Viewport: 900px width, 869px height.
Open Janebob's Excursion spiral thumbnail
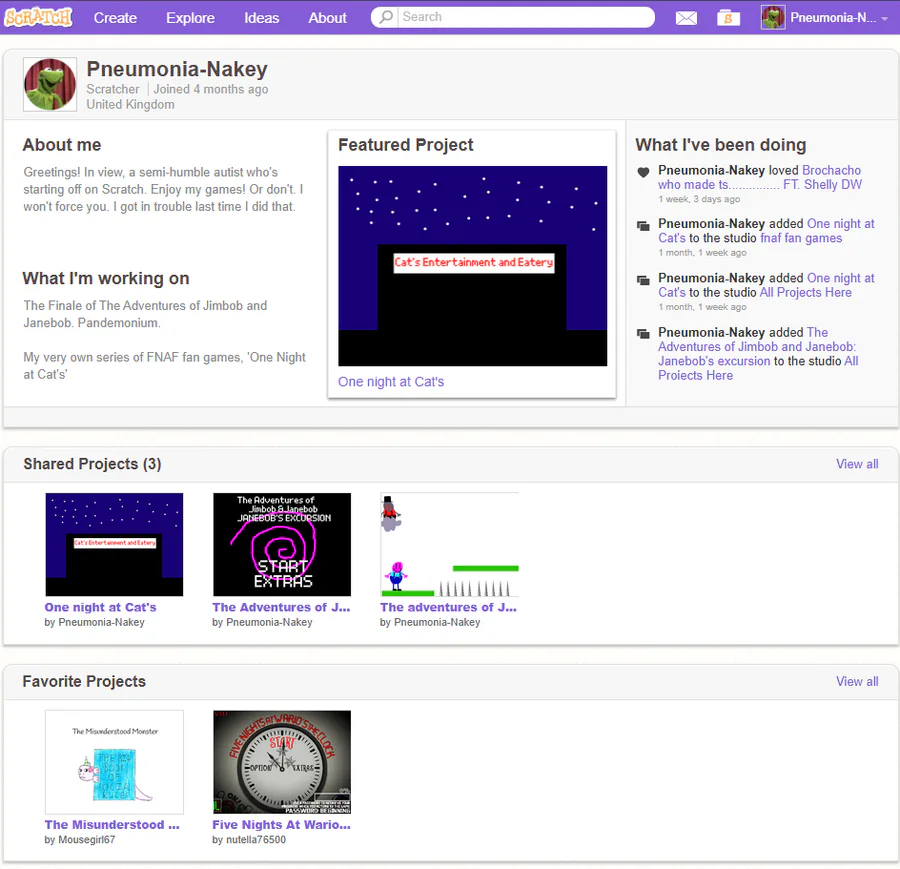282,544
